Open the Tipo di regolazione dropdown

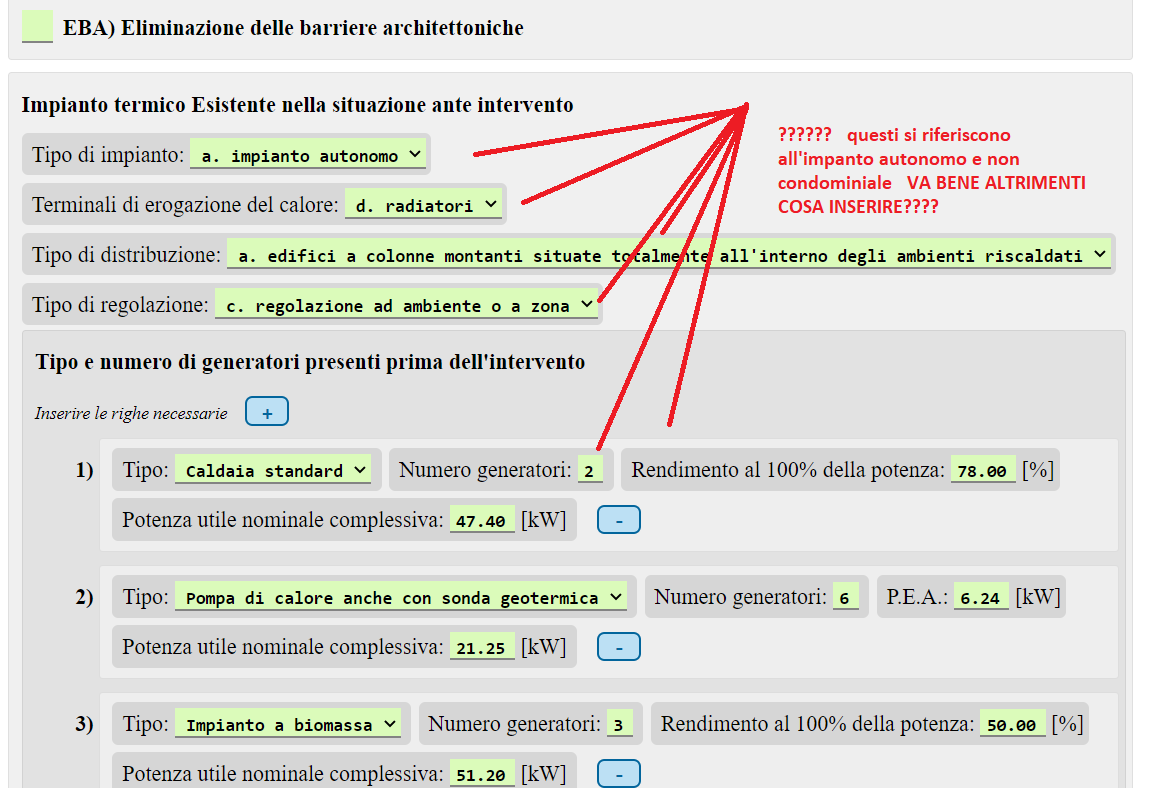click(x=406, y=306)
